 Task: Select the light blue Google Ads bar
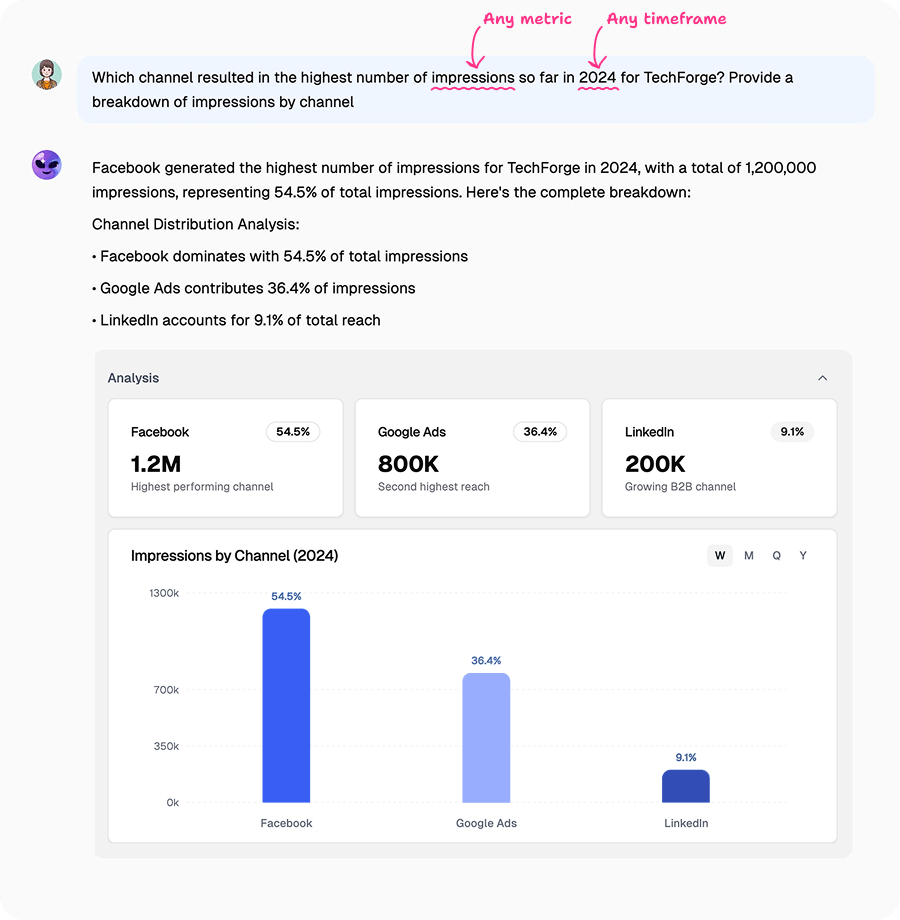click(486, 738)
